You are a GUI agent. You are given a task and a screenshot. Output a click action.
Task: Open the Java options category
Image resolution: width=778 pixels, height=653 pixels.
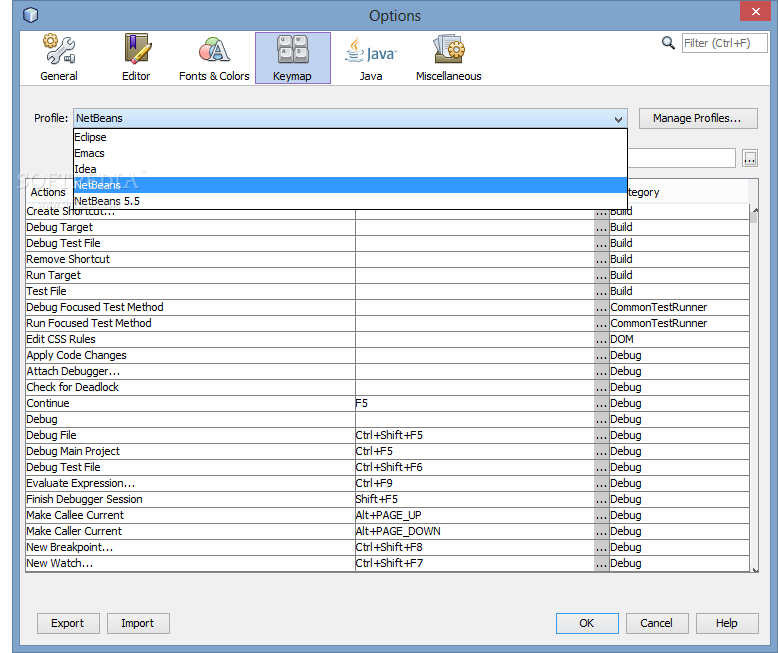pyautogui.click(x=371, y=58)
